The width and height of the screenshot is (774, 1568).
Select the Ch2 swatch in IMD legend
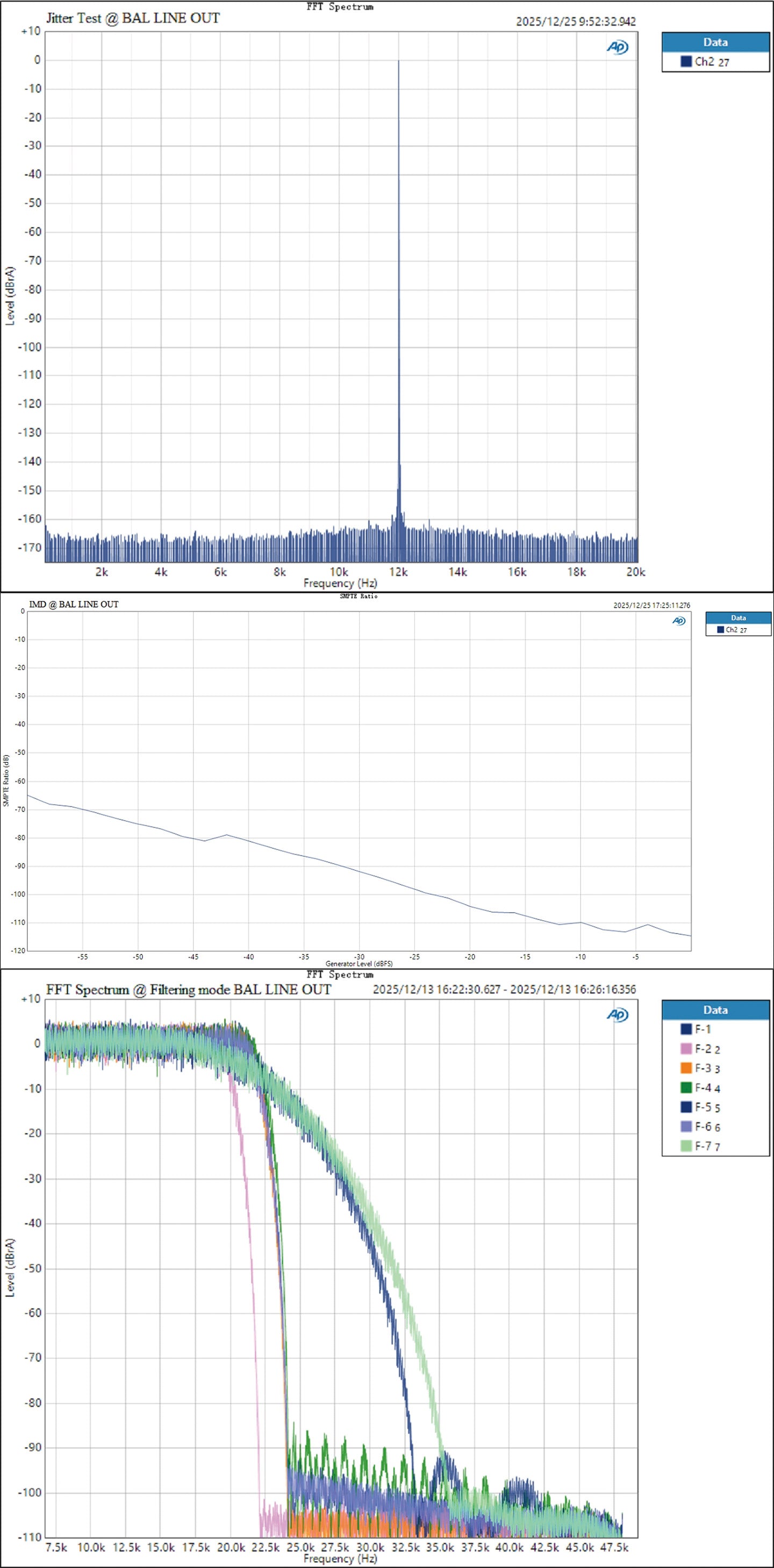click(x=720, y=630)
